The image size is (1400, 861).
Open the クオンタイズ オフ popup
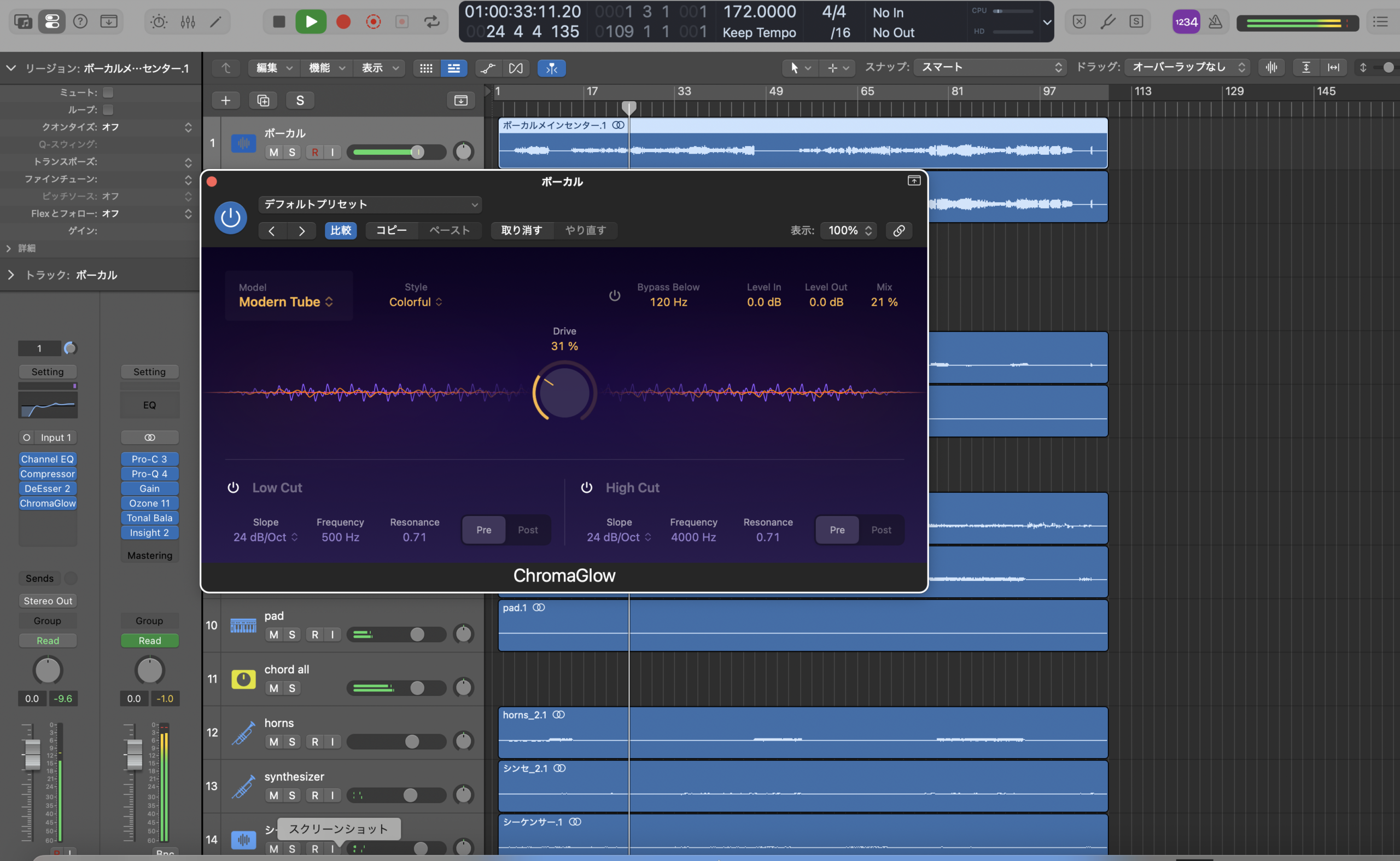pos(147,127)
